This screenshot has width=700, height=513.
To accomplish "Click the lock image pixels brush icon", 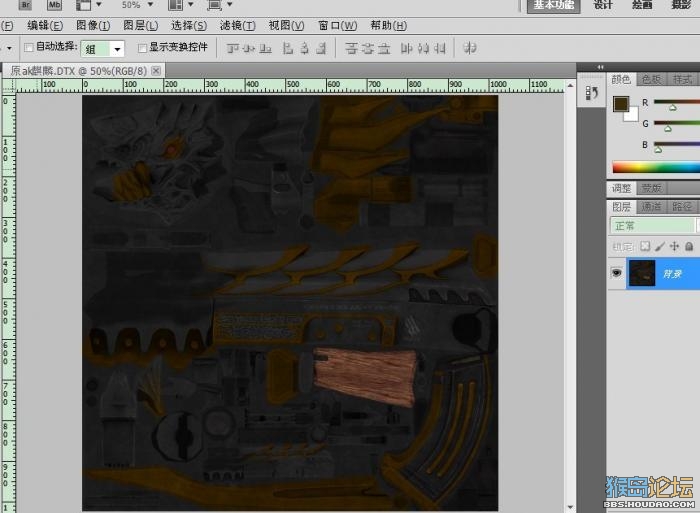I will tap(660, 246).
